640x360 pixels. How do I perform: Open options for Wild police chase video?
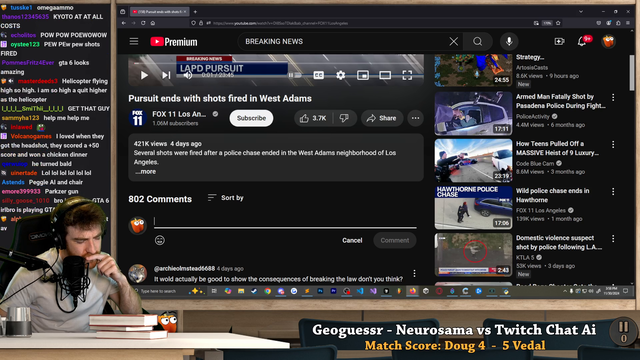pos(613,191)
